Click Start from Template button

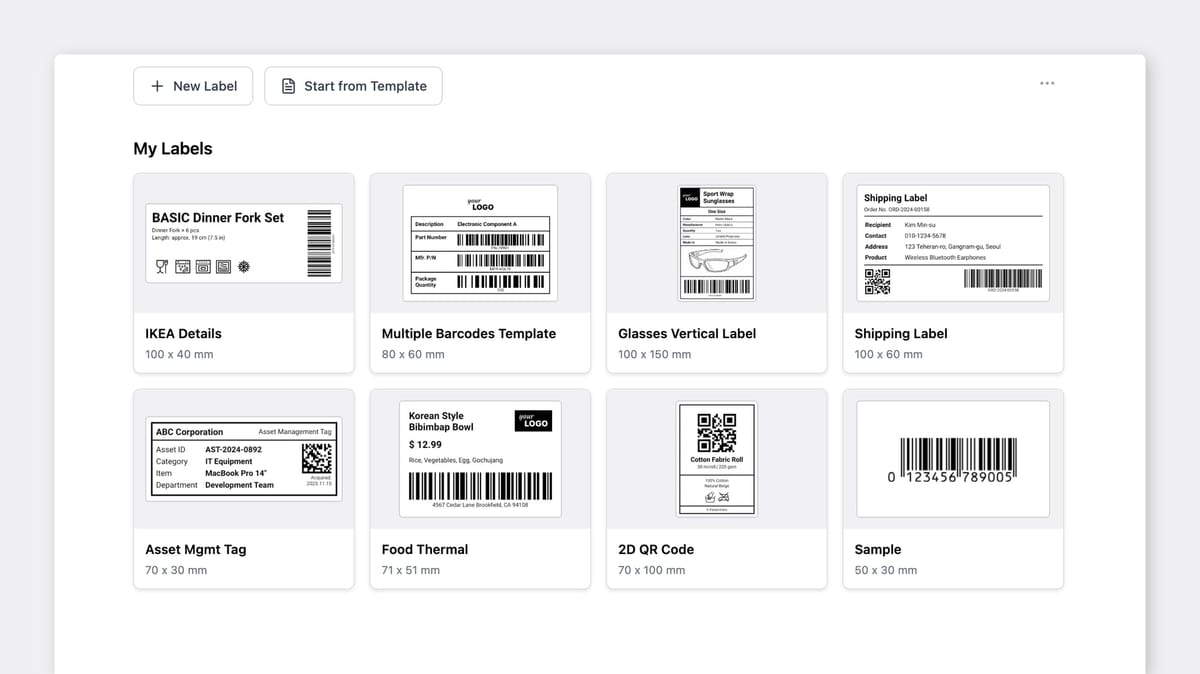353,86
